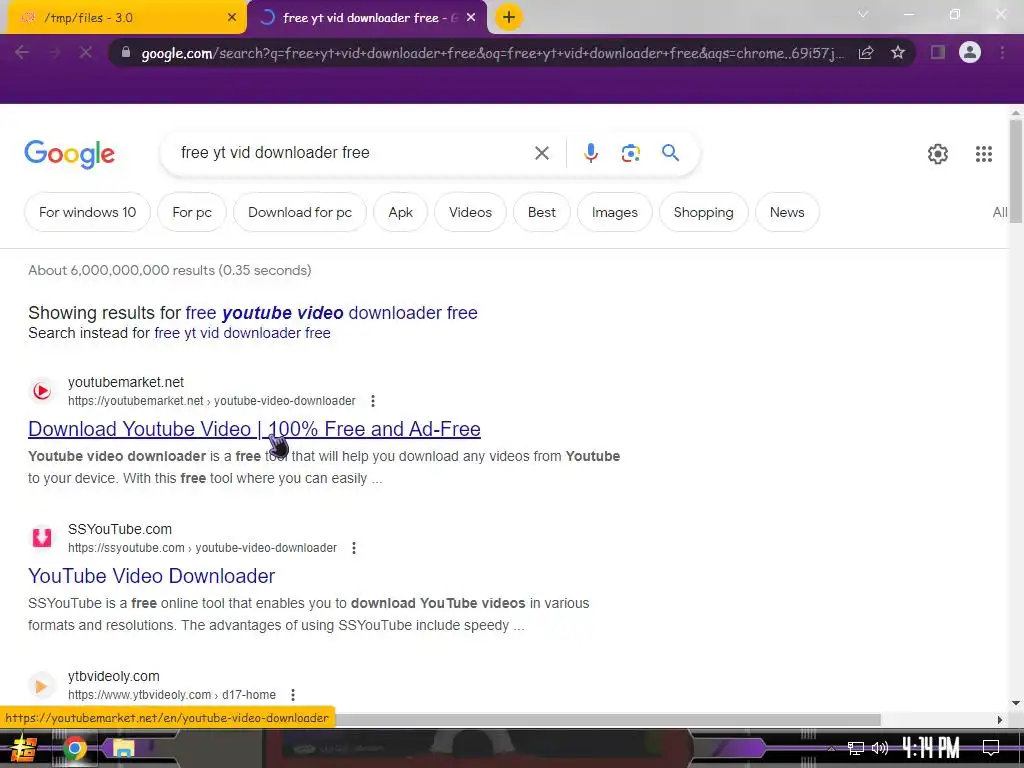Open more options for ytbvideoly.com result

click(293, 695)
